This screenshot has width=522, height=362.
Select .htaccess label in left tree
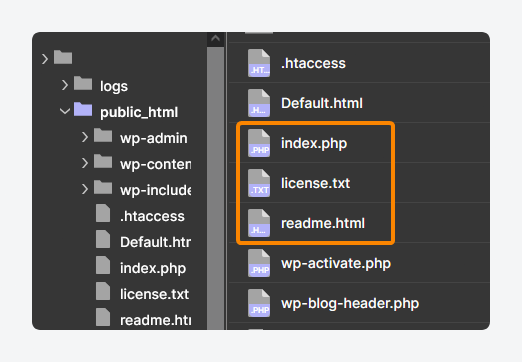(x=152, y=216)
